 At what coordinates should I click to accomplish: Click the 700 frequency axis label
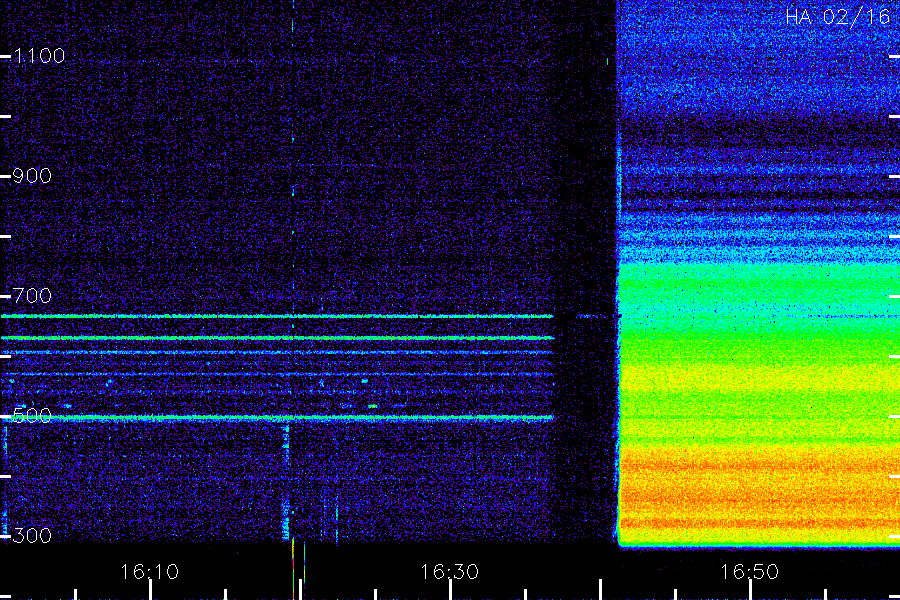pos(32,296)
